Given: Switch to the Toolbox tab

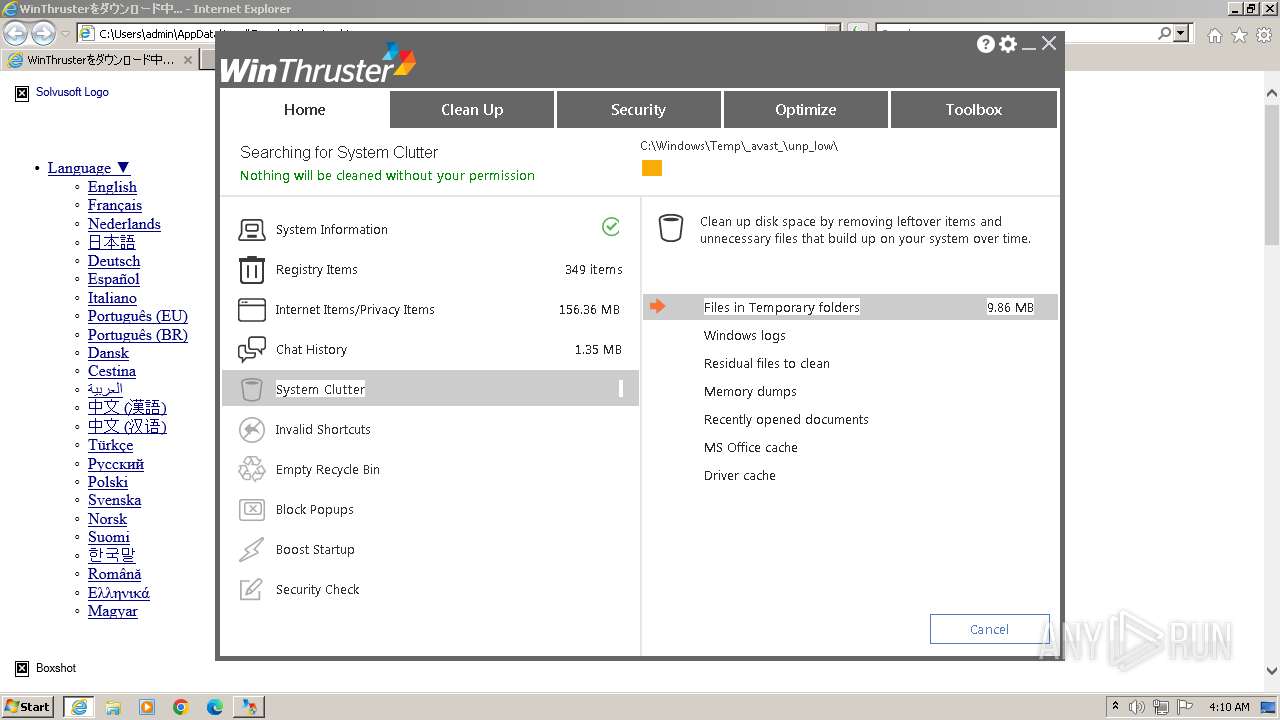Looking at the screenshot, I should (973, 109).
